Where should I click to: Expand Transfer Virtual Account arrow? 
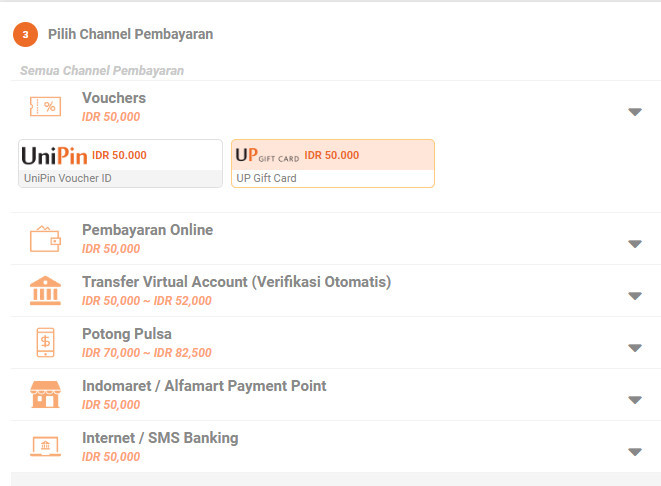tap(634, 295)
